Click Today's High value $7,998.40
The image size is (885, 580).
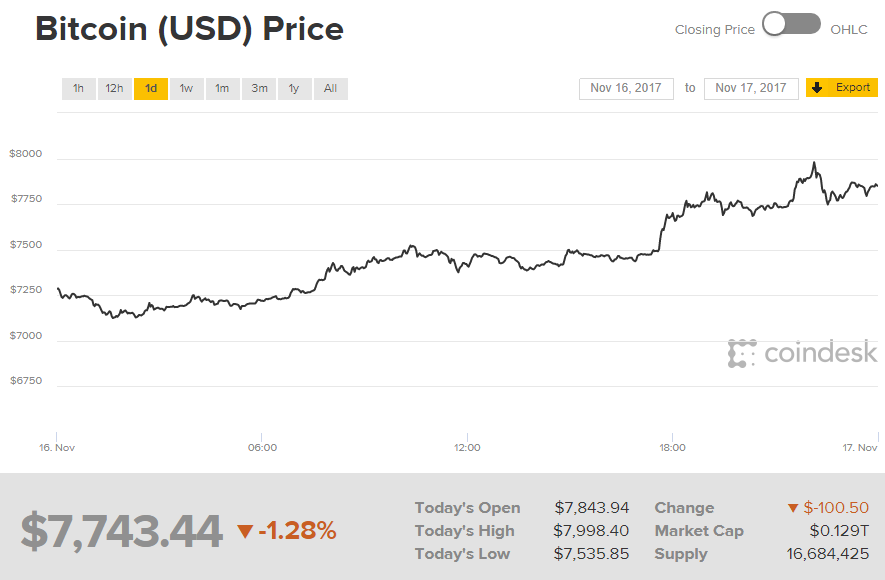coord(592,531)
